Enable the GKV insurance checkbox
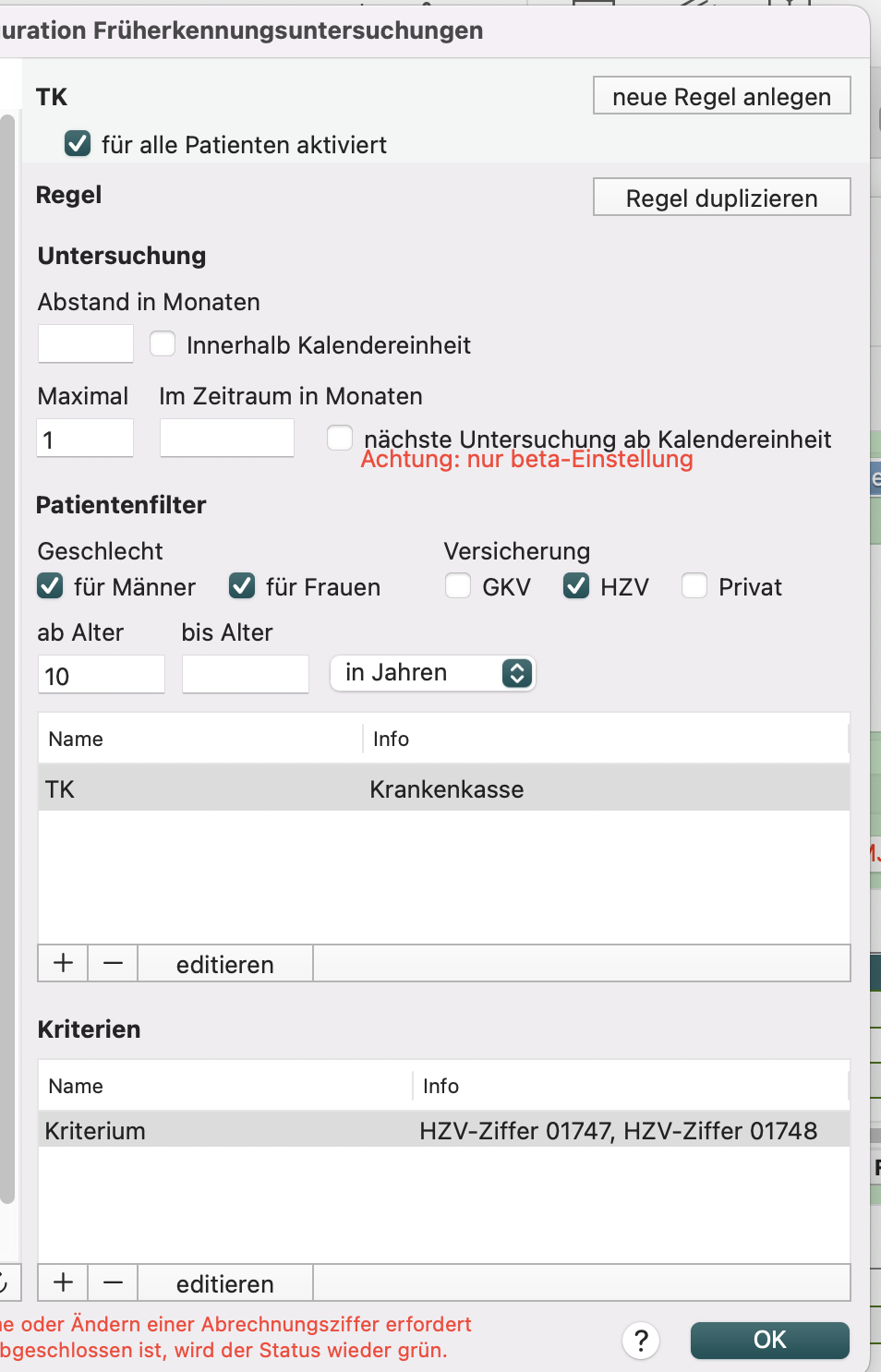881x1372 pixels. click(x=458, y=586)
